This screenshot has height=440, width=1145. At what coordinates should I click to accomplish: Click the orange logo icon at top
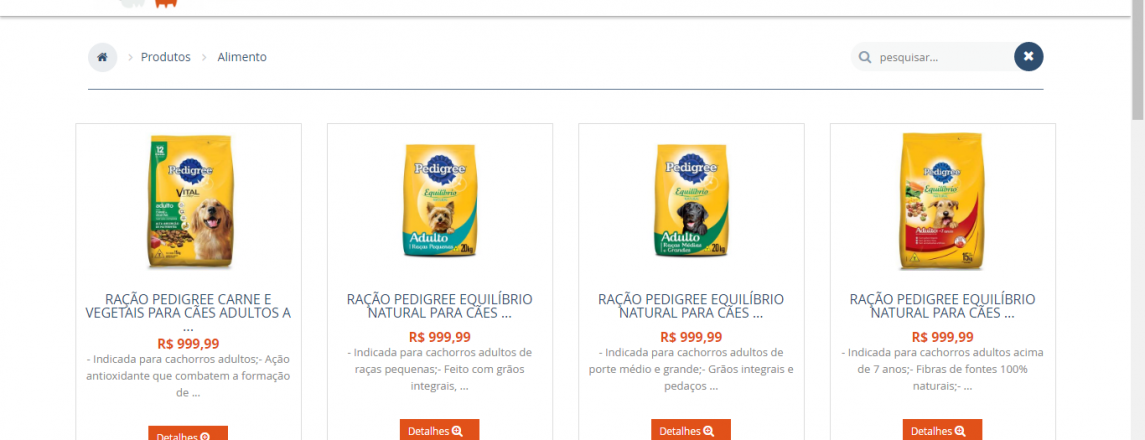(x=166, y=4)
